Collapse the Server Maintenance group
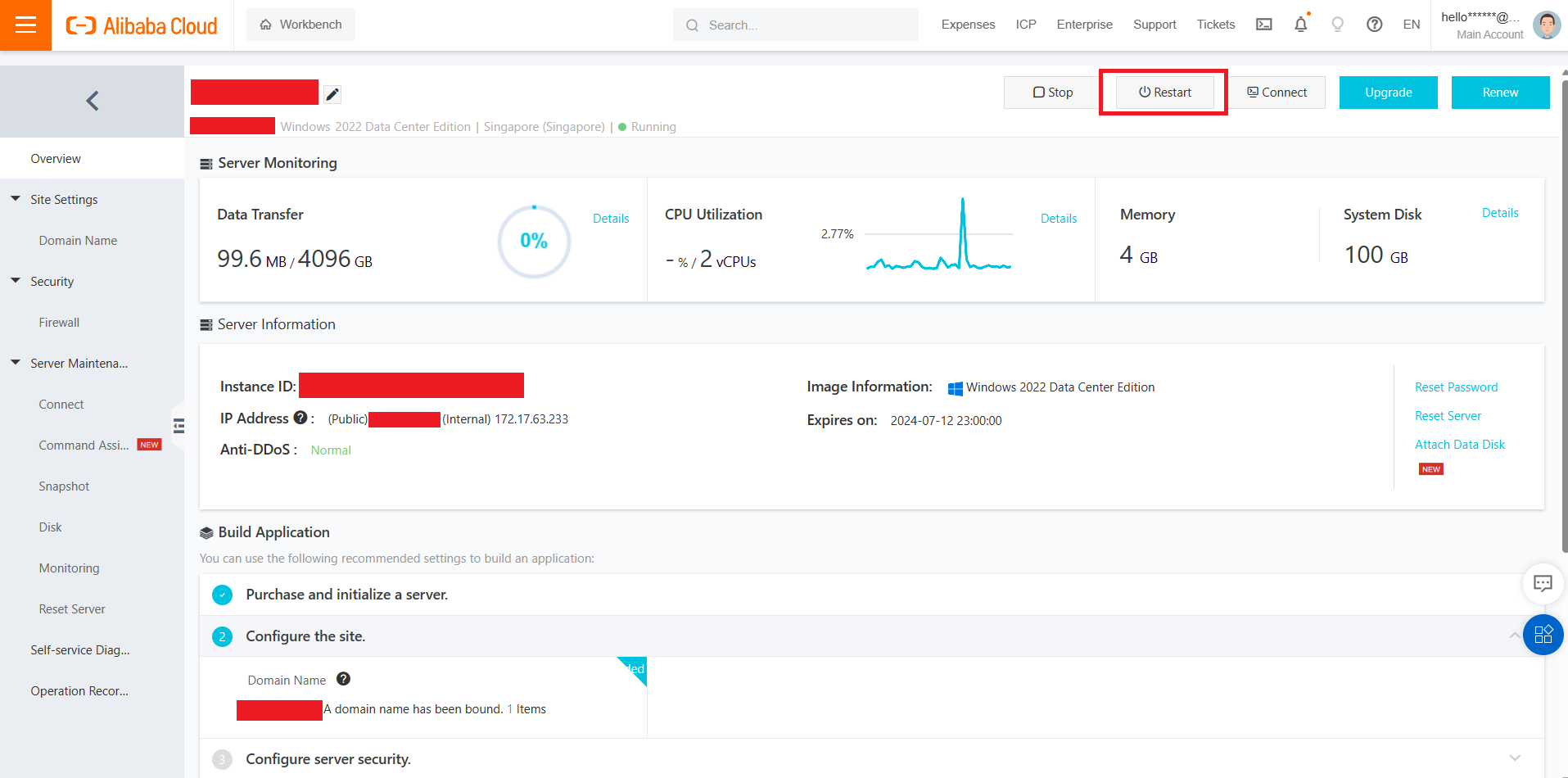The image size is (1568, 778). coord(16,363)
